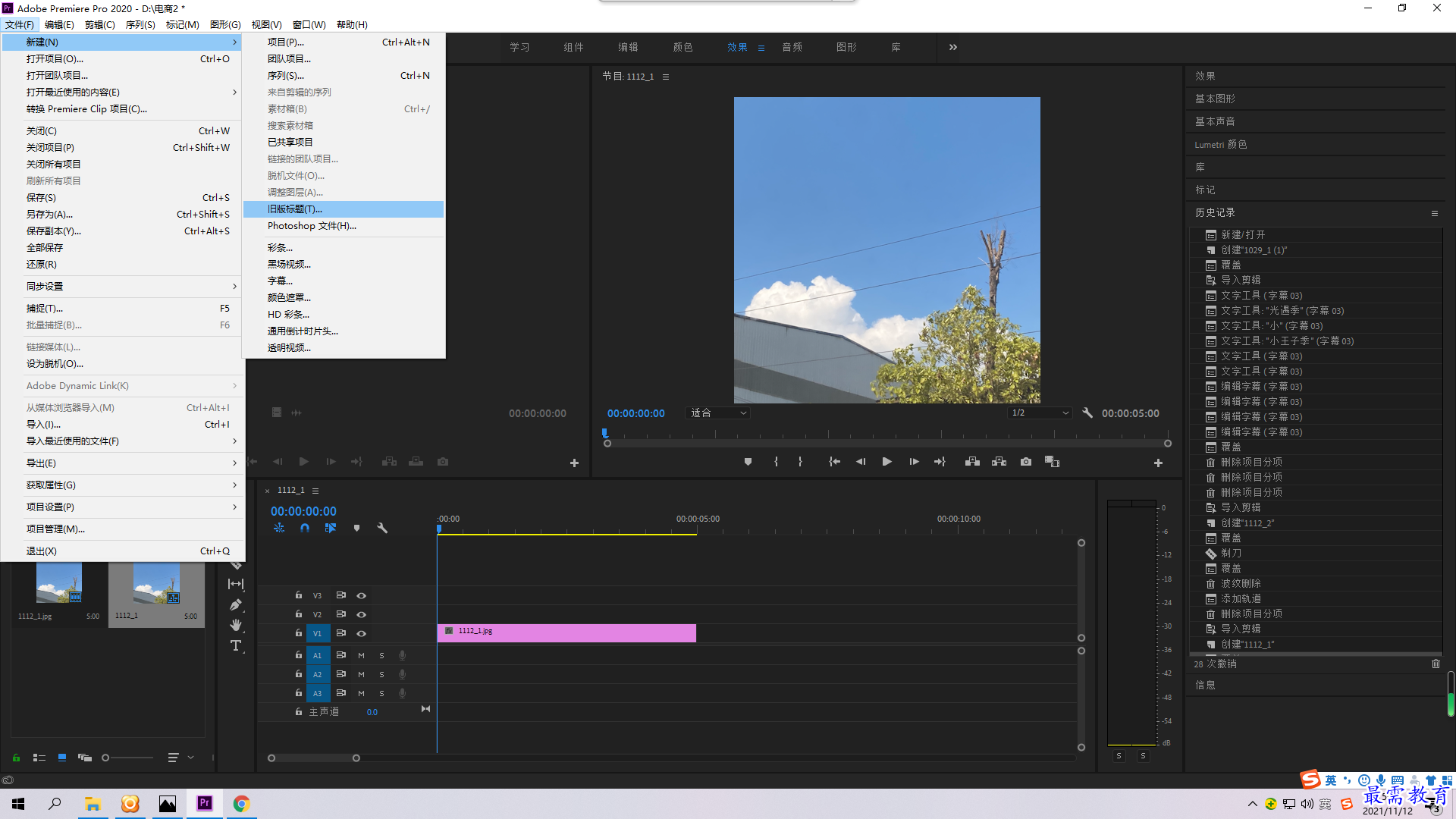Open Program monitor settings wrench

click(x=1087, y=413)
